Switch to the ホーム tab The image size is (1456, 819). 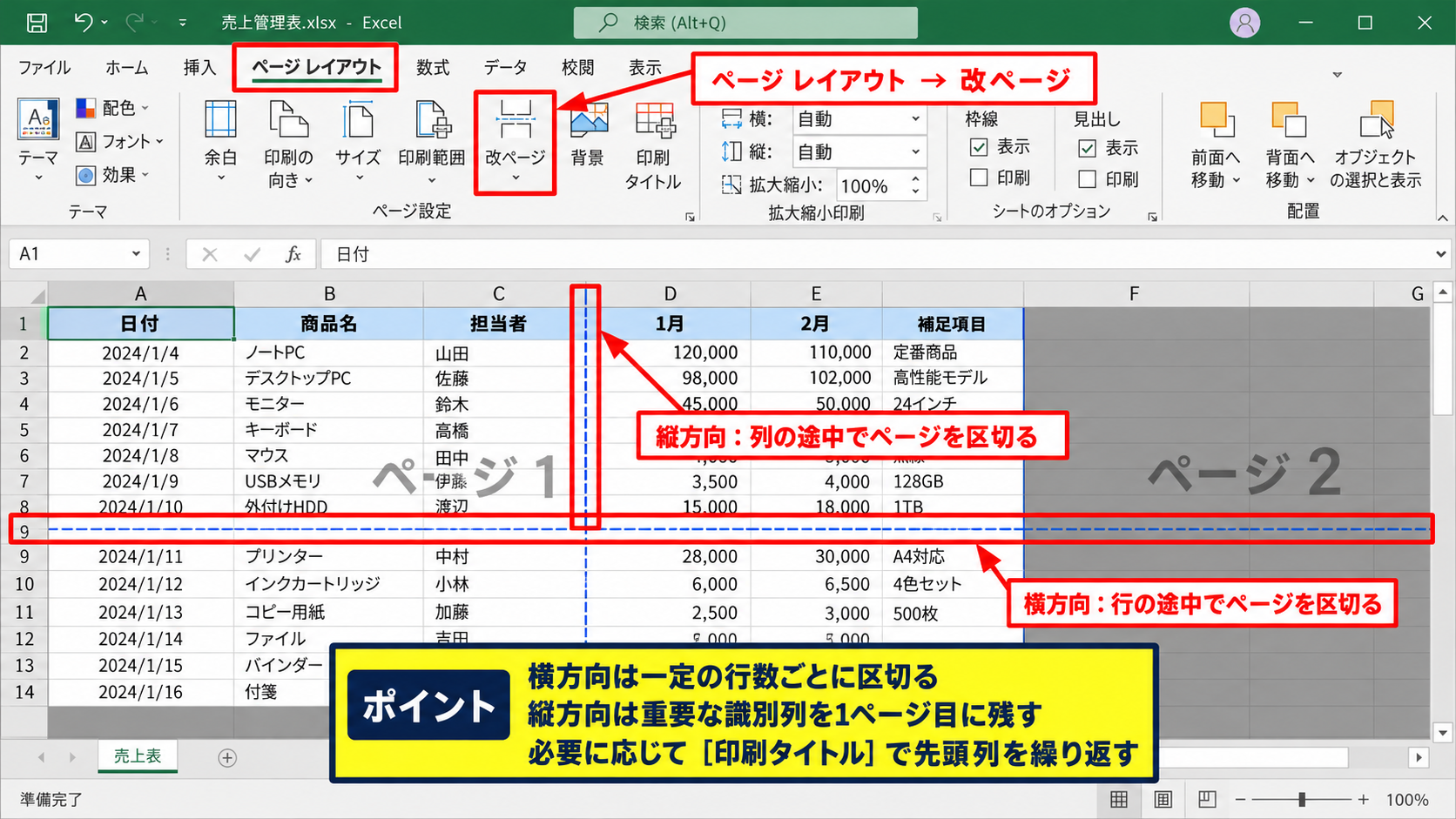click(126, 68)
